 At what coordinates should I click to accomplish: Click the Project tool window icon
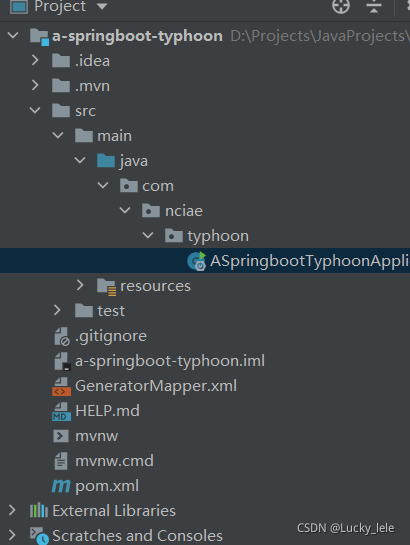pos(19,7)
